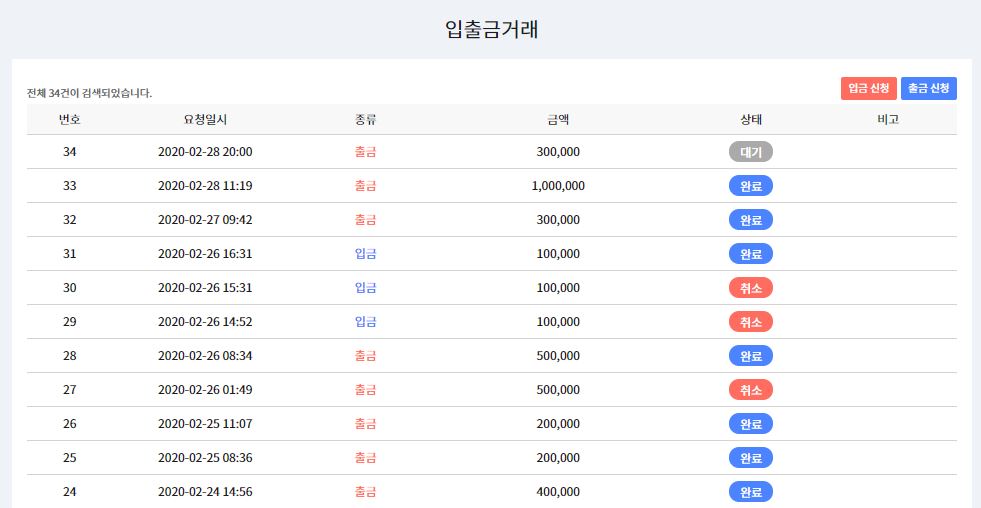Click the 완료 badge for transaction 33
This screenshot has width=981, height=508.
(751, 186)
